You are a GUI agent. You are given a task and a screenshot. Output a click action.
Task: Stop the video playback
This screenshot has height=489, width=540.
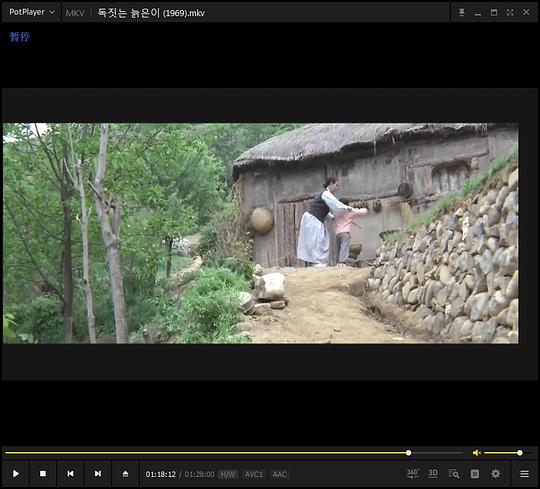tap(43, 474)
